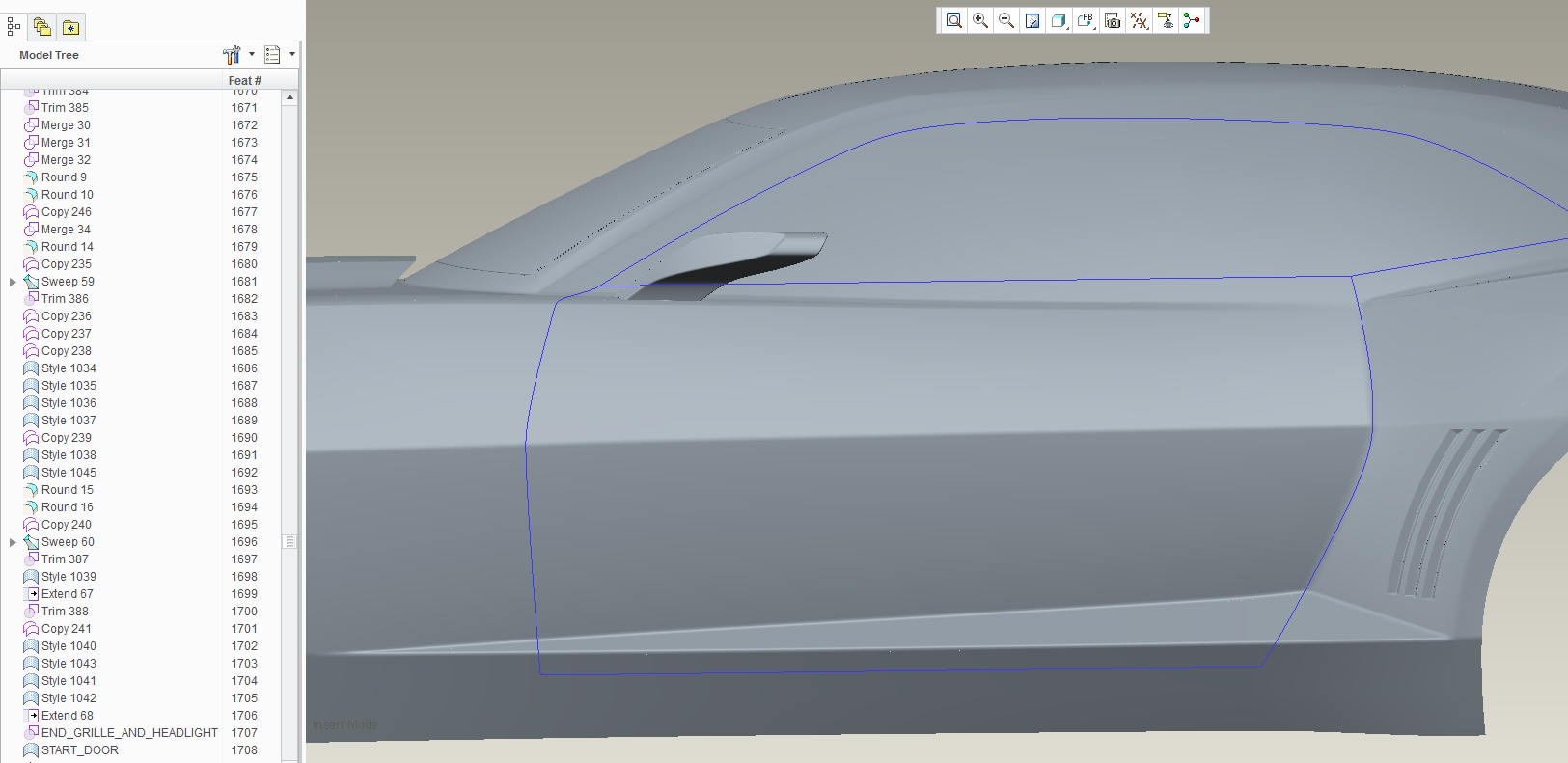Click the Sweep 60 feature icon
This screenshot has height=763, width=1568.
(x=31, y=542)
